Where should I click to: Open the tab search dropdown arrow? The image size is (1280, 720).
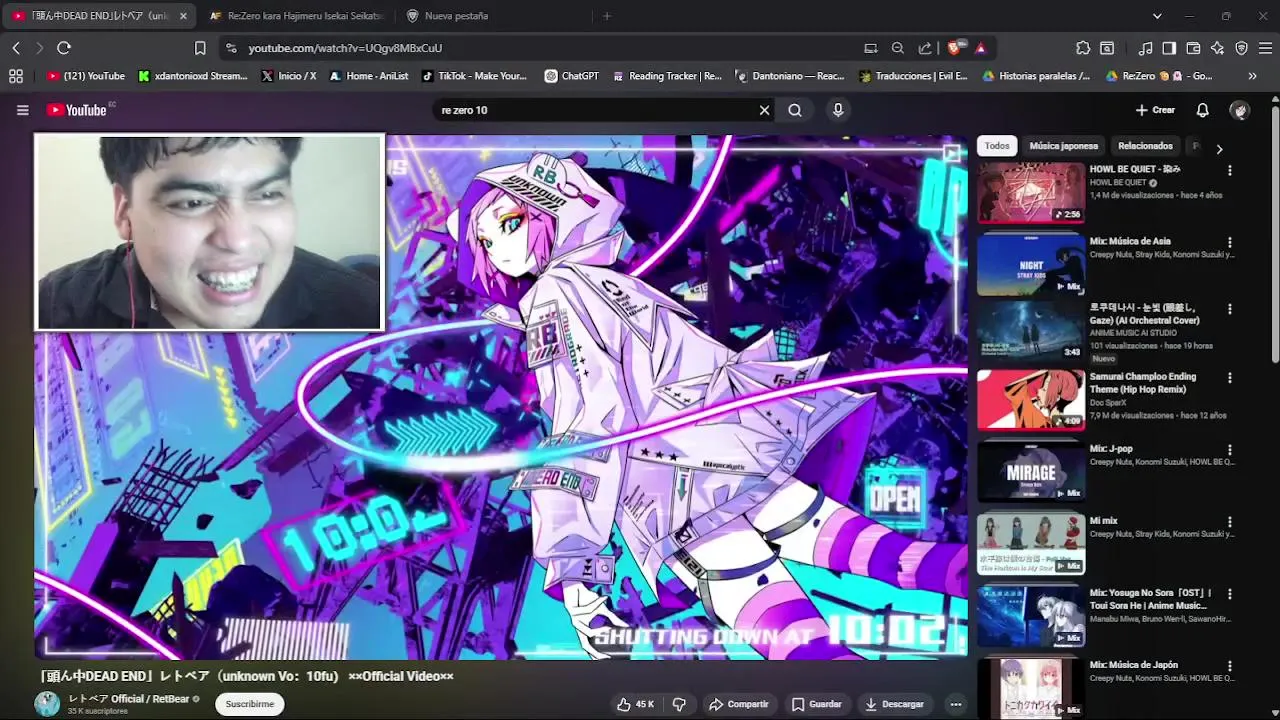tap(1157, 16)
